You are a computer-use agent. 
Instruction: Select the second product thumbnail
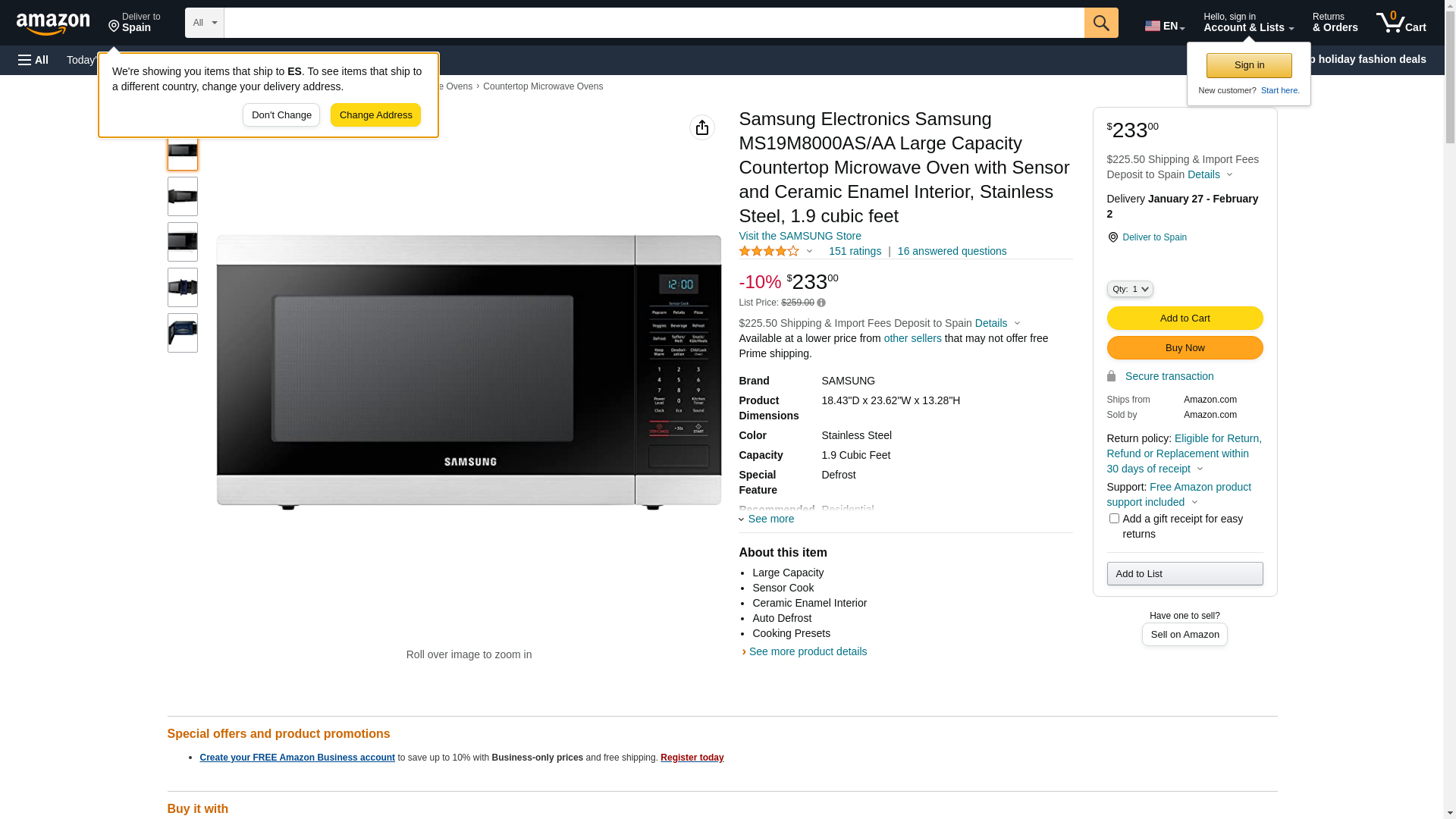pos(183,196)
